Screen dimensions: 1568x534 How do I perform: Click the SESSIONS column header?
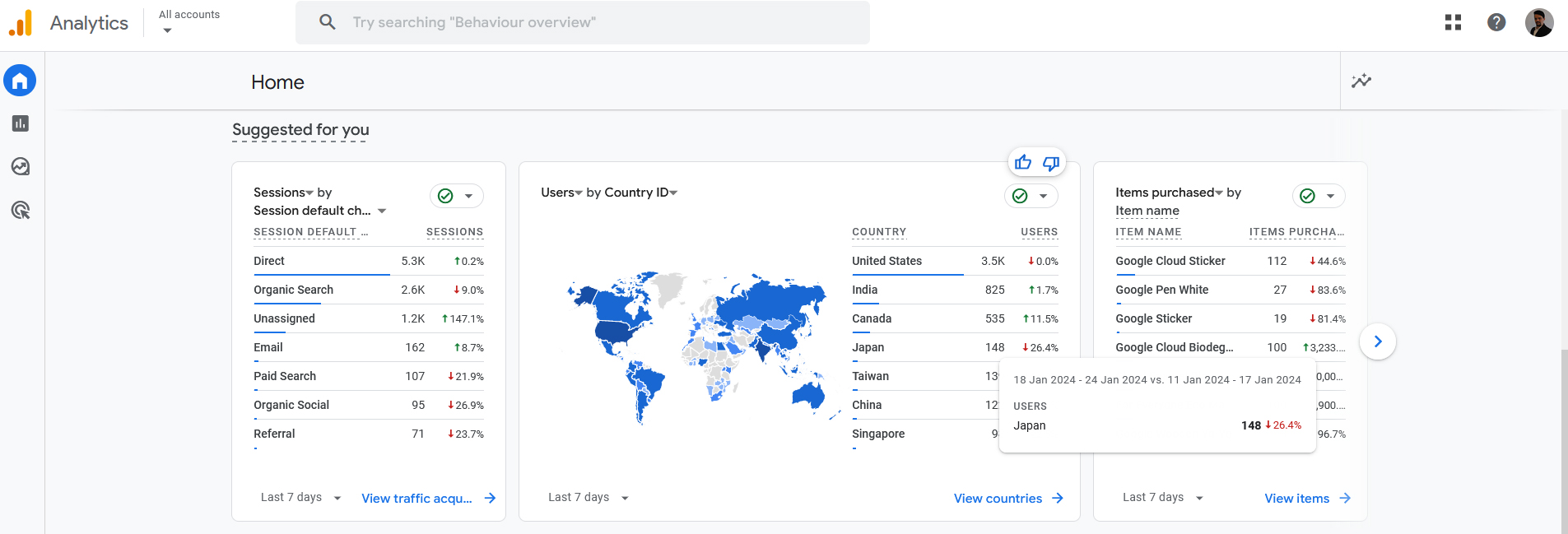click(x=454, y=232)
